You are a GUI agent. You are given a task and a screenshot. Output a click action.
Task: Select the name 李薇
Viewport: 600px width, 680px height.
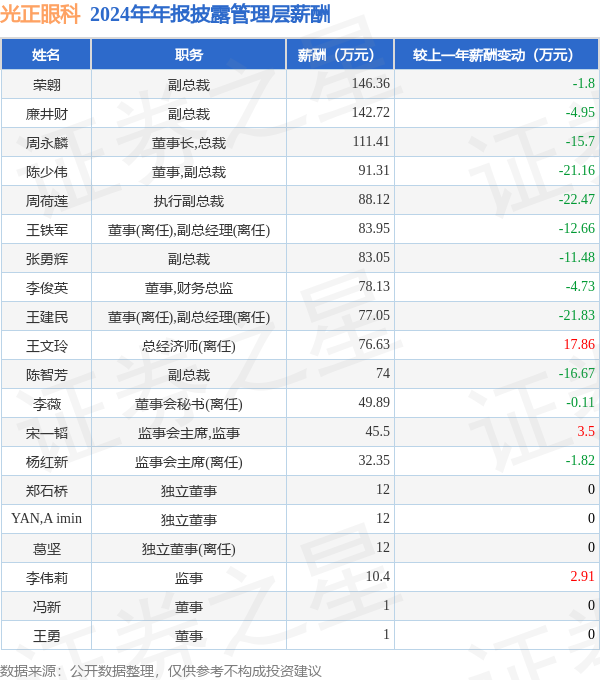[x=46, y=404]
